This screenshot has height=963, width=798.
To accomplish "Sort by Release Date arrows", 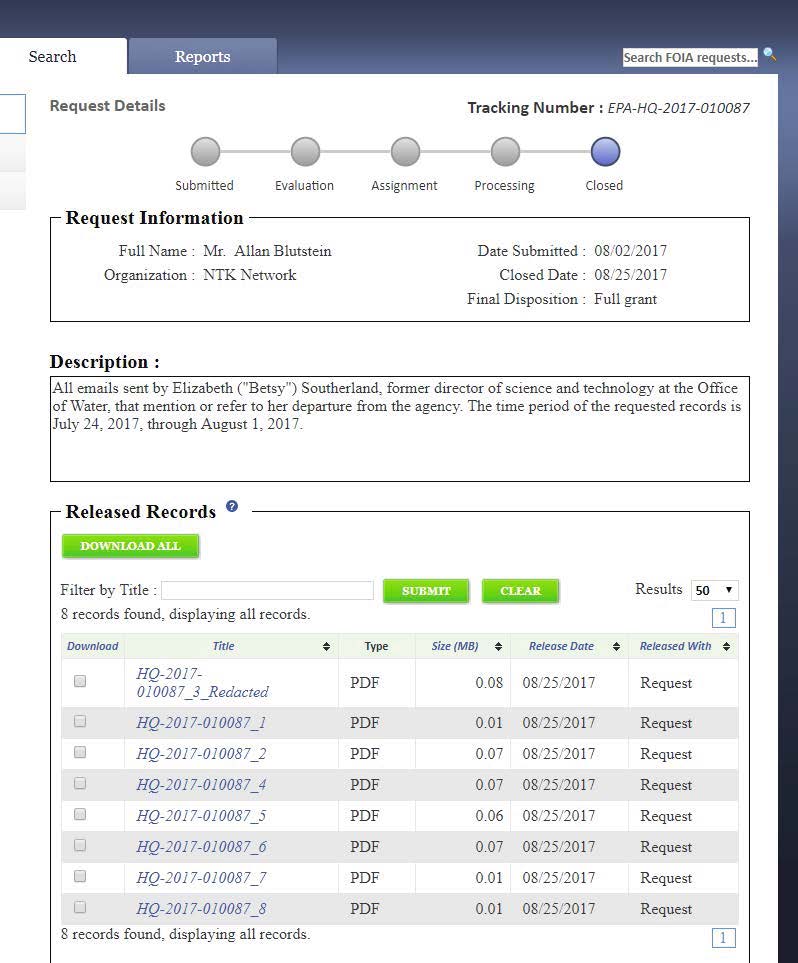I will (x=616, y=646).
